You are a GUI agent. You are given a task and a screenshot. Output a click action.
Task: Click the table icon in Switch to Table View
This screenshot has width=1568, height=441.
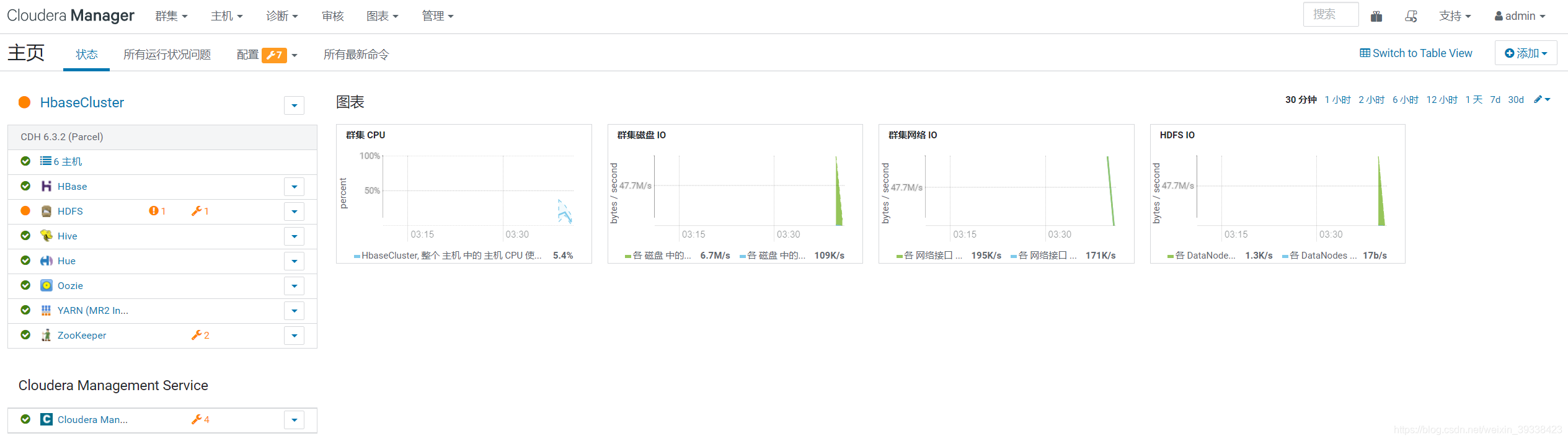(x=1365, y=53)
